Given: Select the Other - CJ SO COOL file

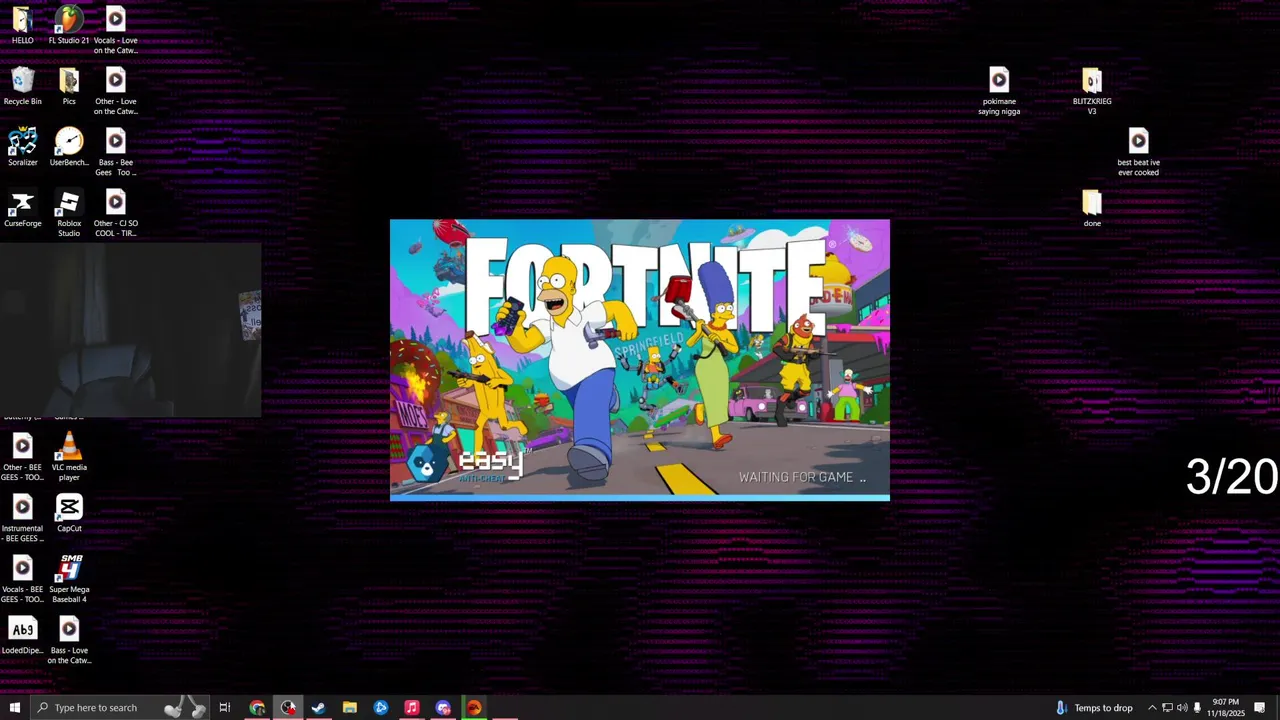Looking at the screenshot, I should 115,215.
